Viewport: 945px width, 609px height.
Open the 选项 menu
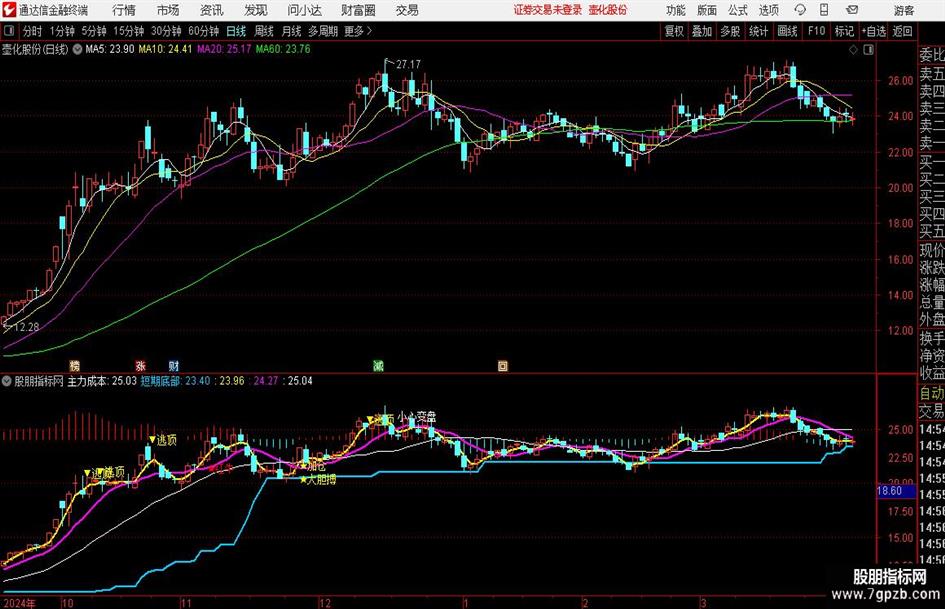click(768, 10)
